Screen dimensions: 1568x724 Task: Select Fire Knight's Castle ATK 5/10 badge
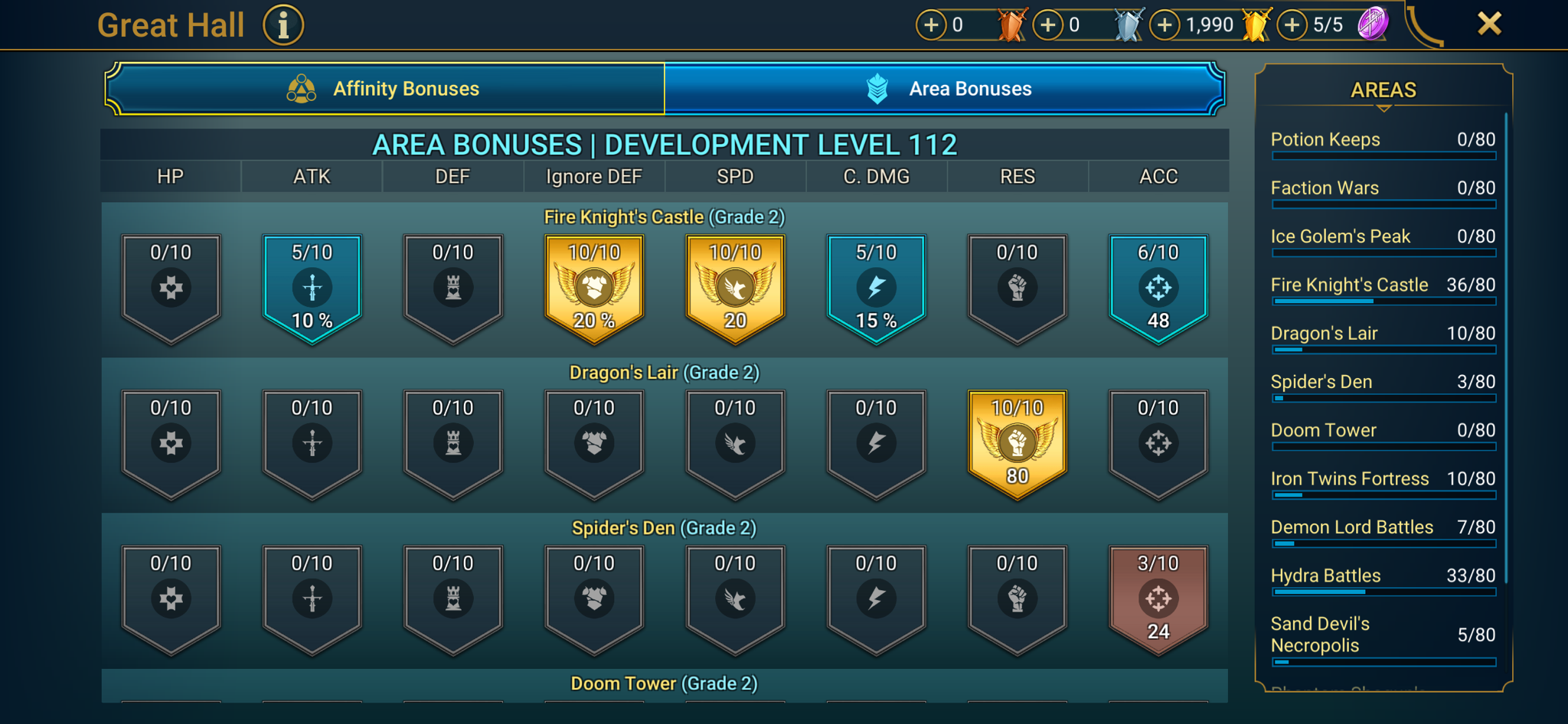click(312, 289)
